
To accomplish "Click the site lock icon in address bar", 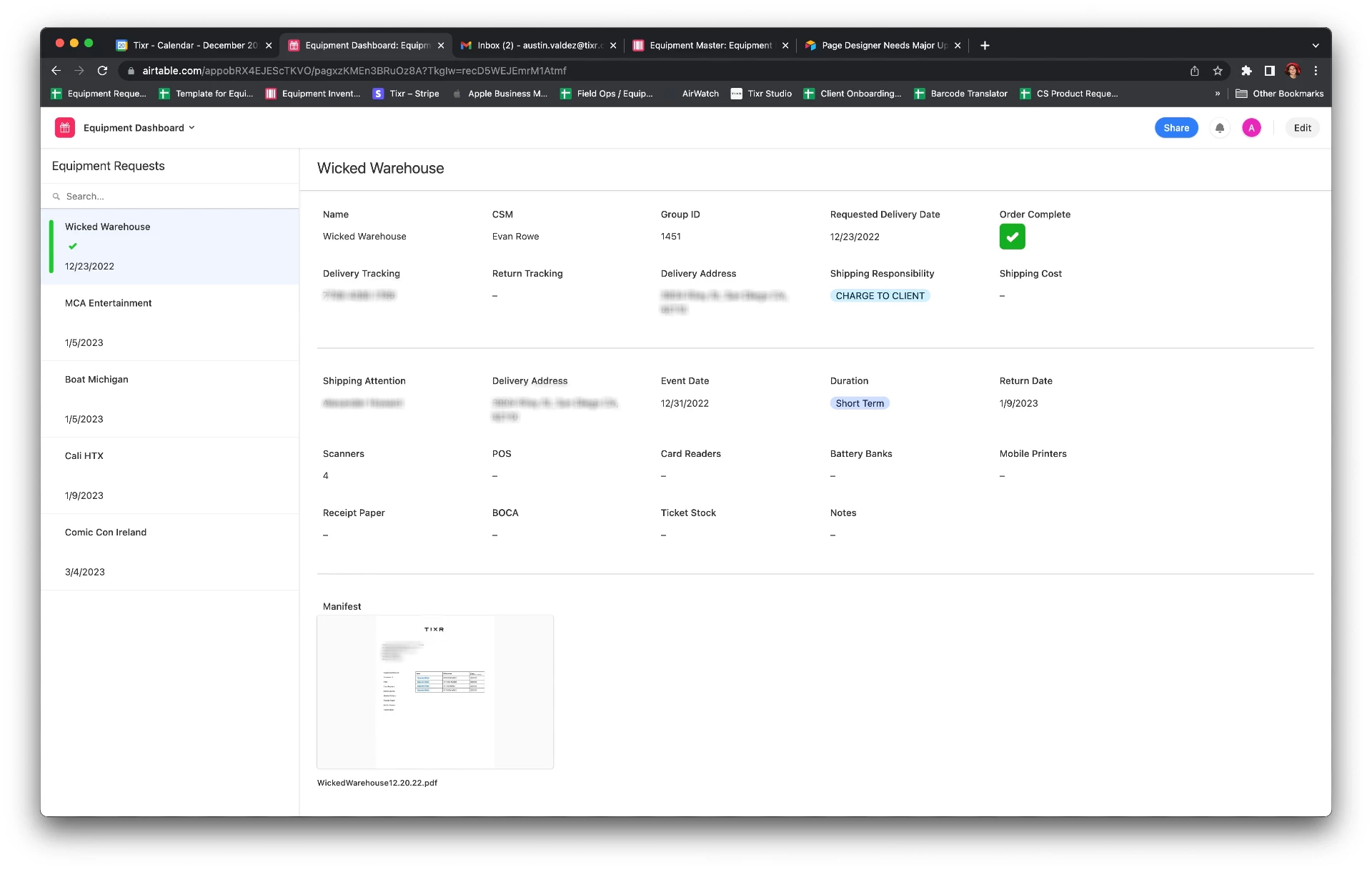I will point(131,71).
